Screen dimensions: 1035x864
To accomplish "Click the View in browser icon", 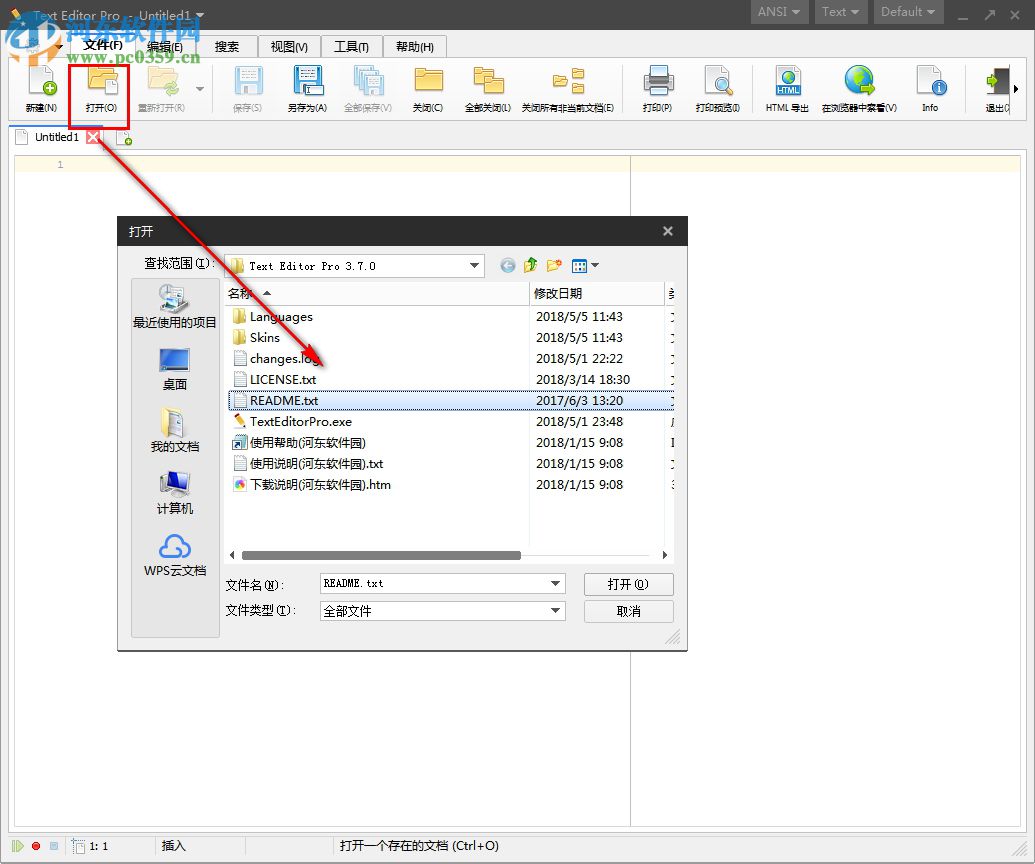I will pyautogui.click(x=859, y=88).
